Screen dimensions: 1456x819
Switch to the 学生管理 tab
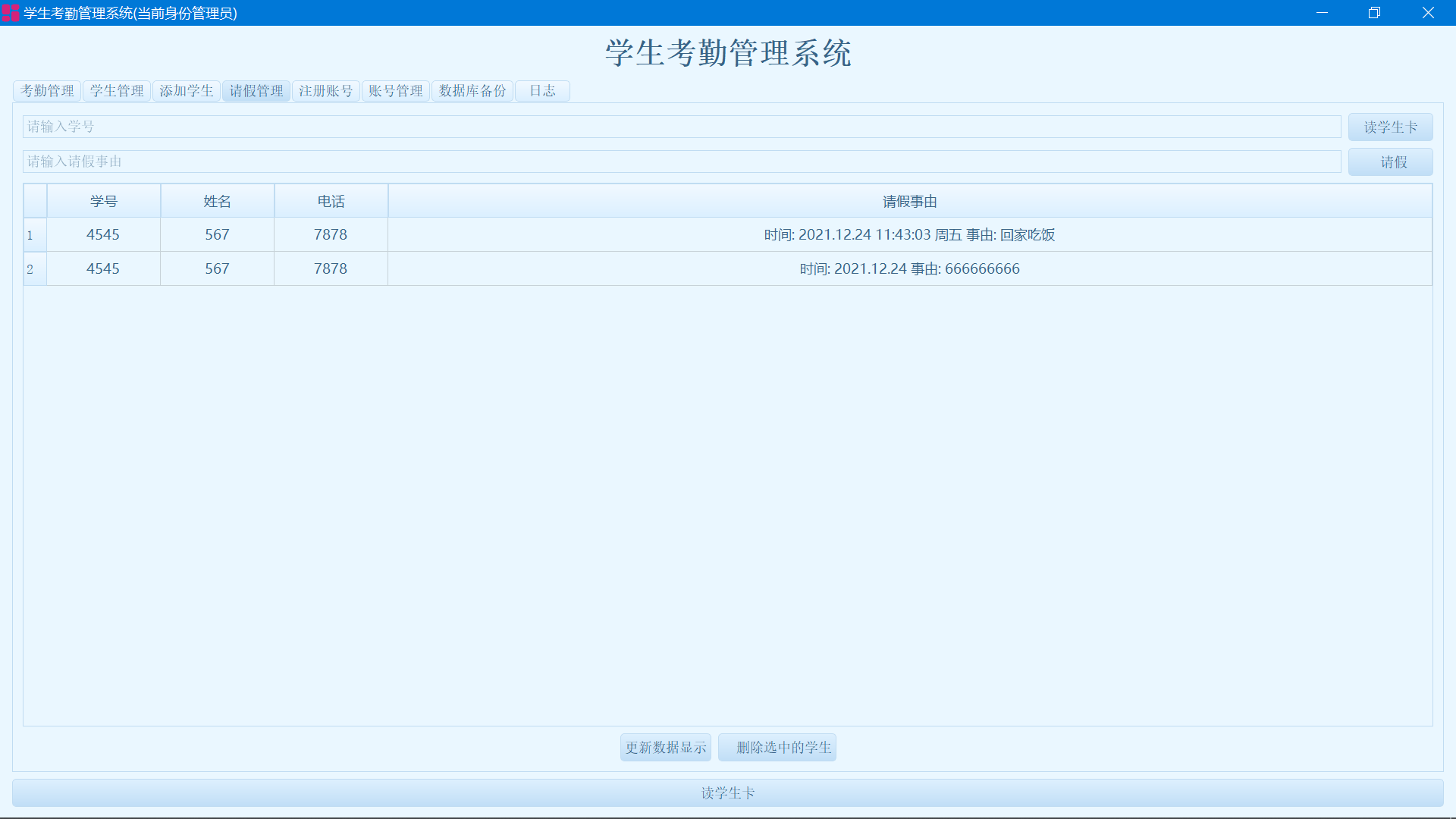click(x=117, y=91)
